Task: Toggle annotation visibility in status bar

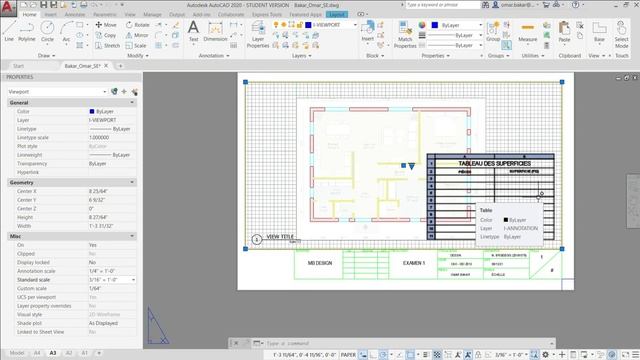Action: (458, 355)
